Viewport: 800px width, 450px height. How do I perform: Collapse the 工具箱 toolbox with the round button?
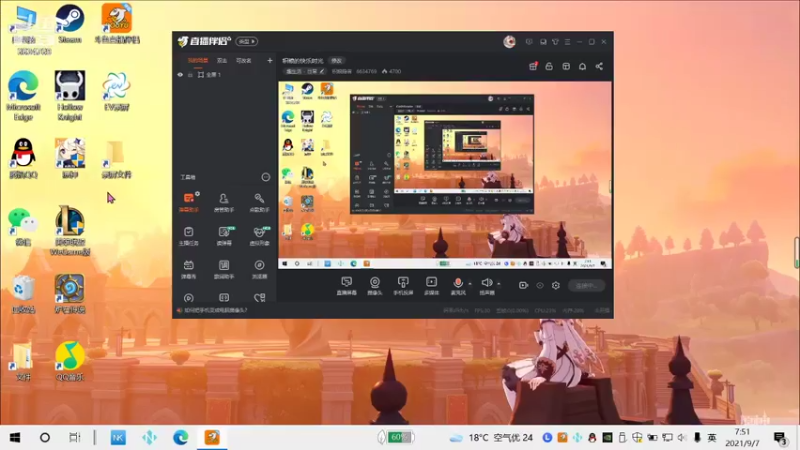tap(266, 177)
